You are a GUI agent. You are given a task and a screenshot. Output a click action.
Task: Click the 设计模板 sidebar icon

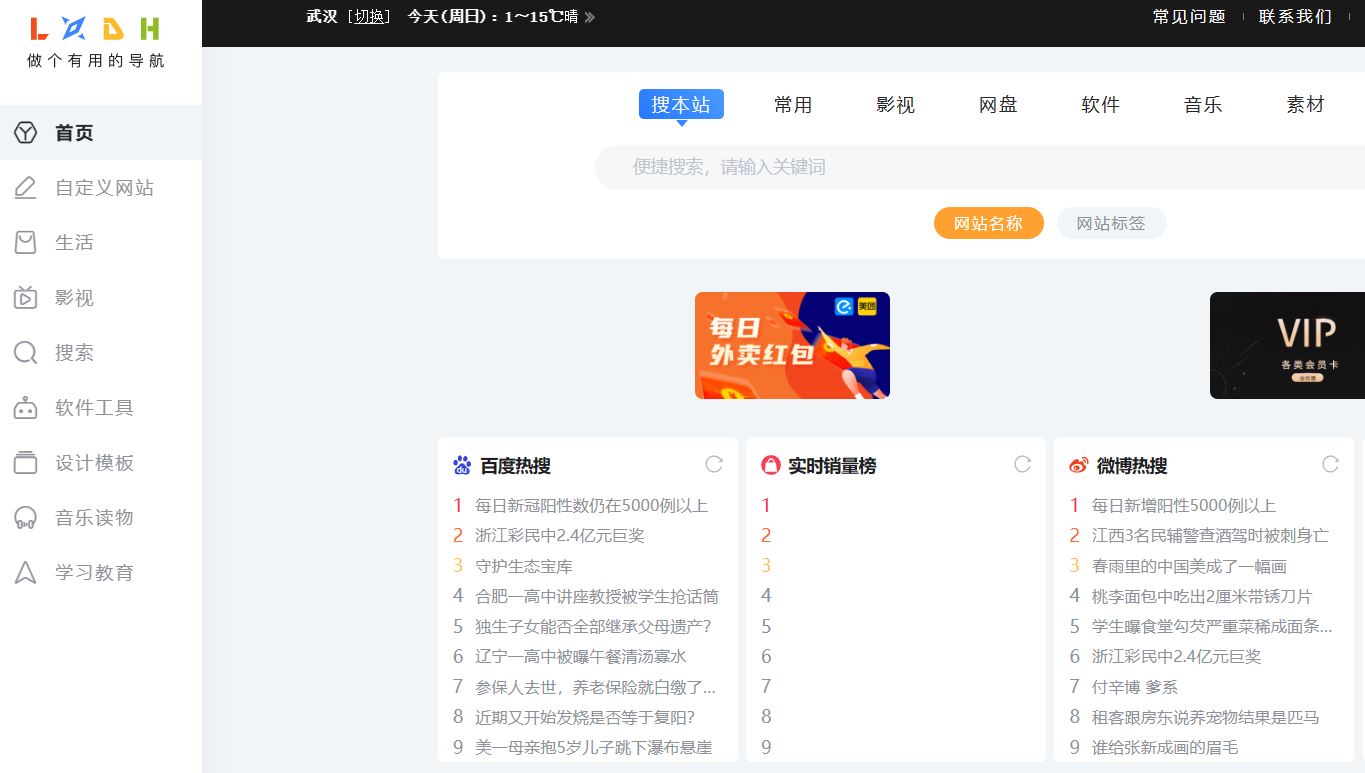point(24,462)
